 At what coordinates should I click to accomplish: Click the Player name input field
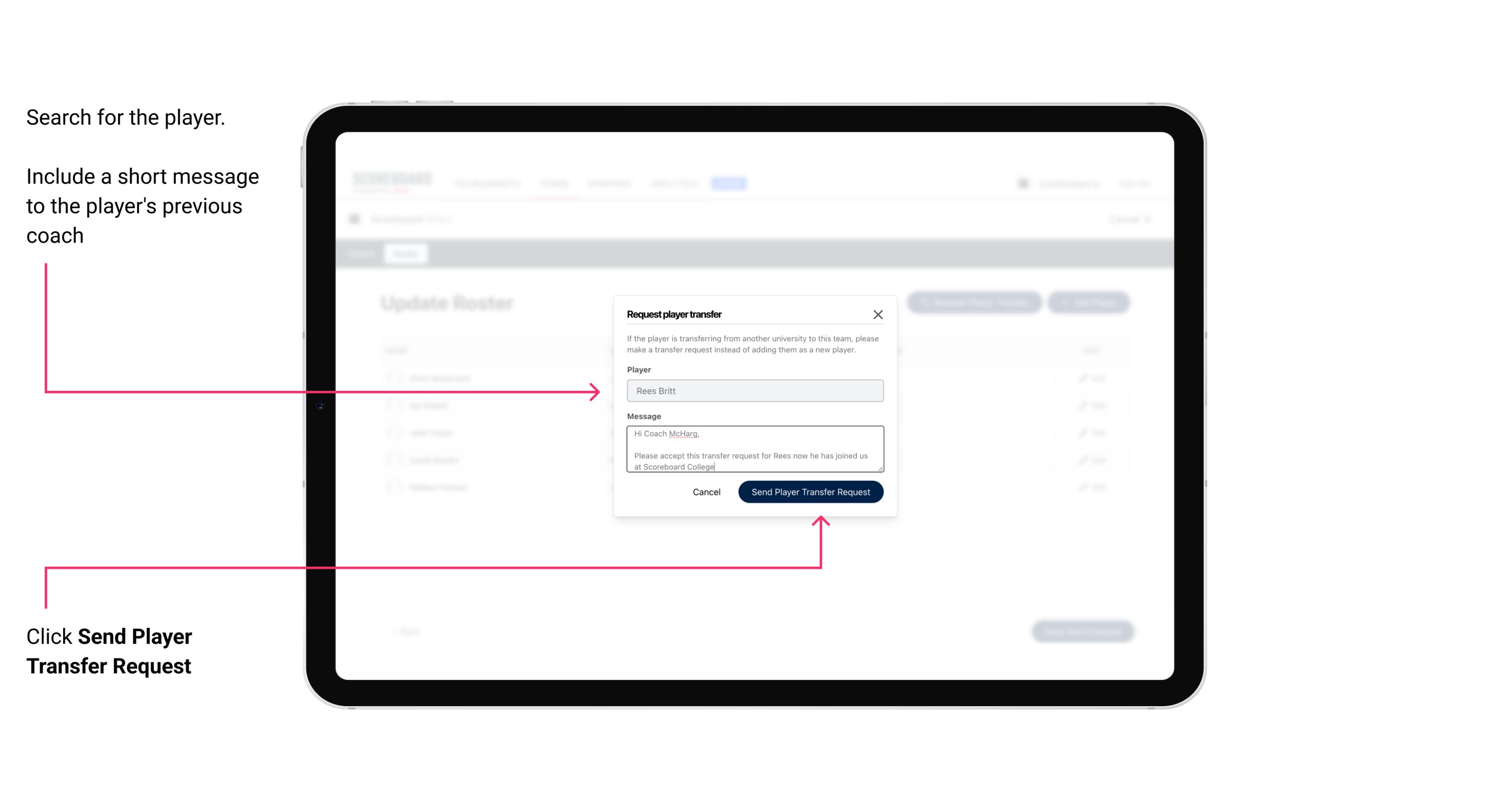(x=753, y=391)
